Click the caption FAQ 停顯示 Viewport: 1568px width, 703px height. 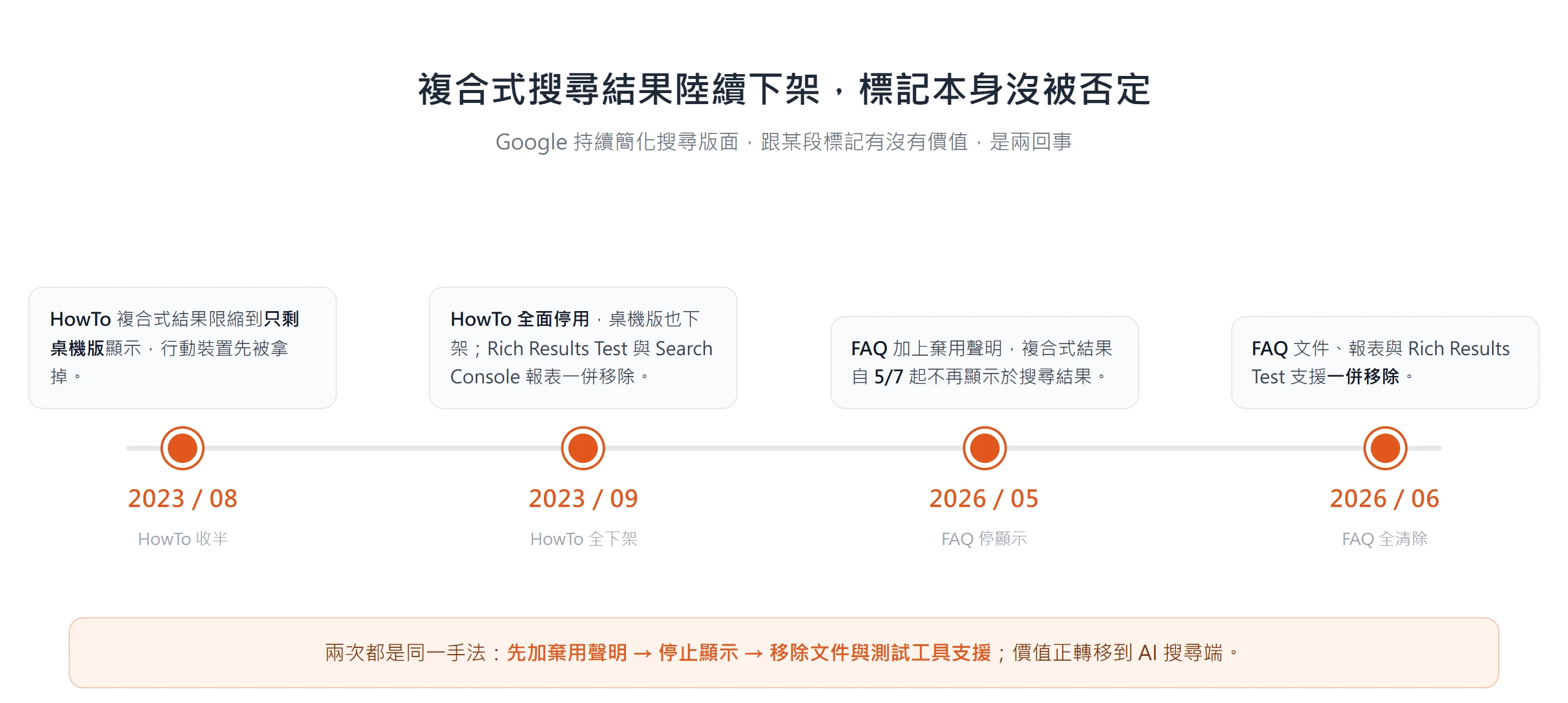[984, 539]
